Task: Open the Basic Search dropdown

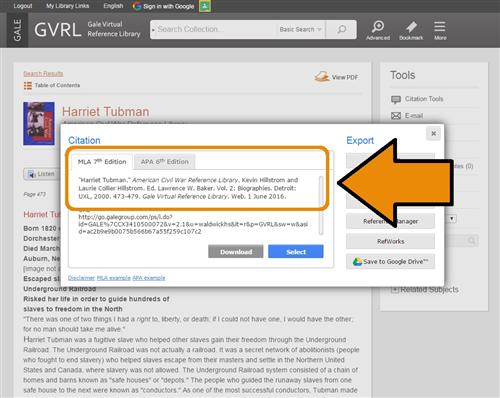Action: (x=300, y=29)
